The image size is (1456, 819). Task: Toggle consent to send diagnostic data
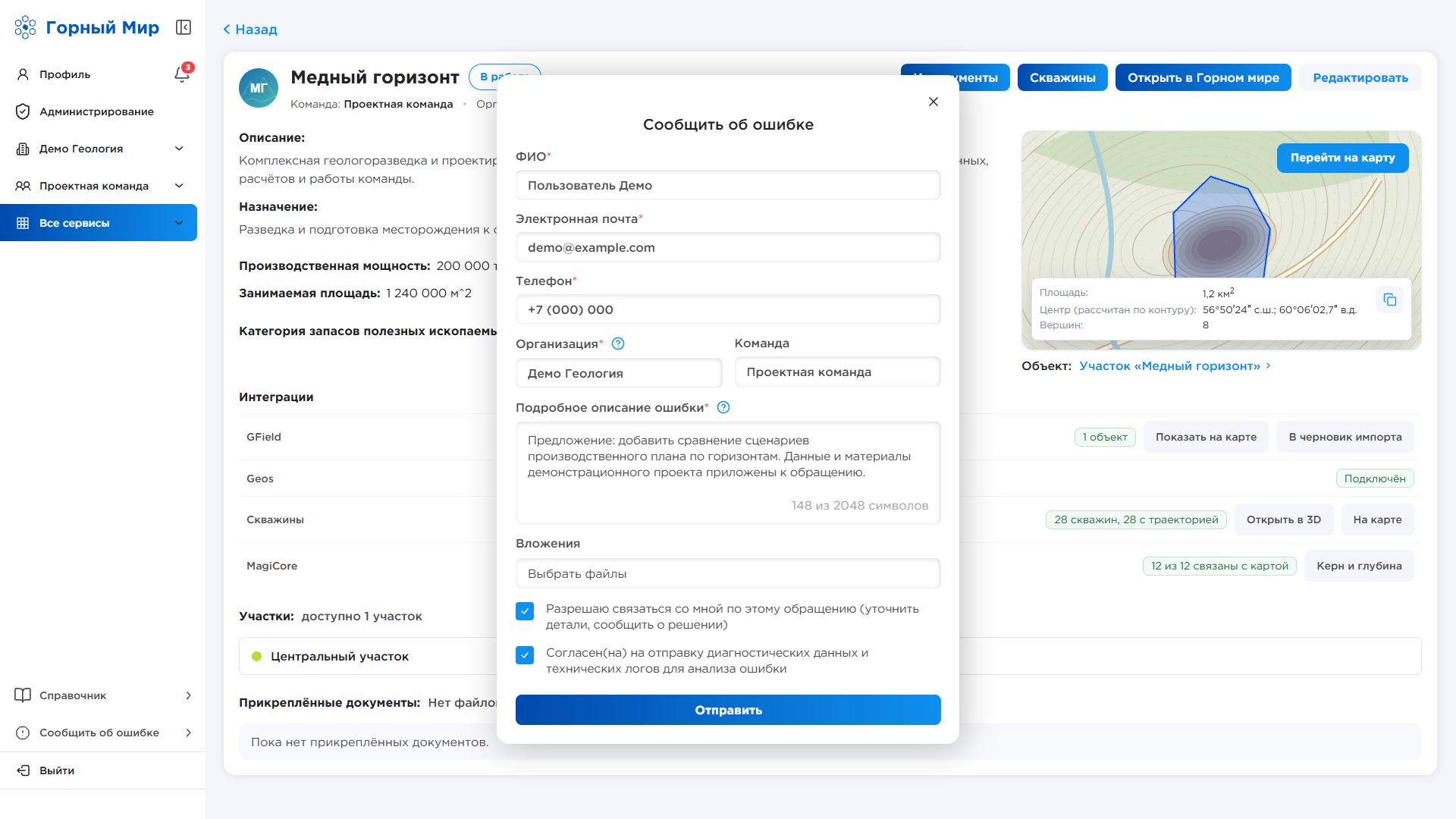point(525,655)
